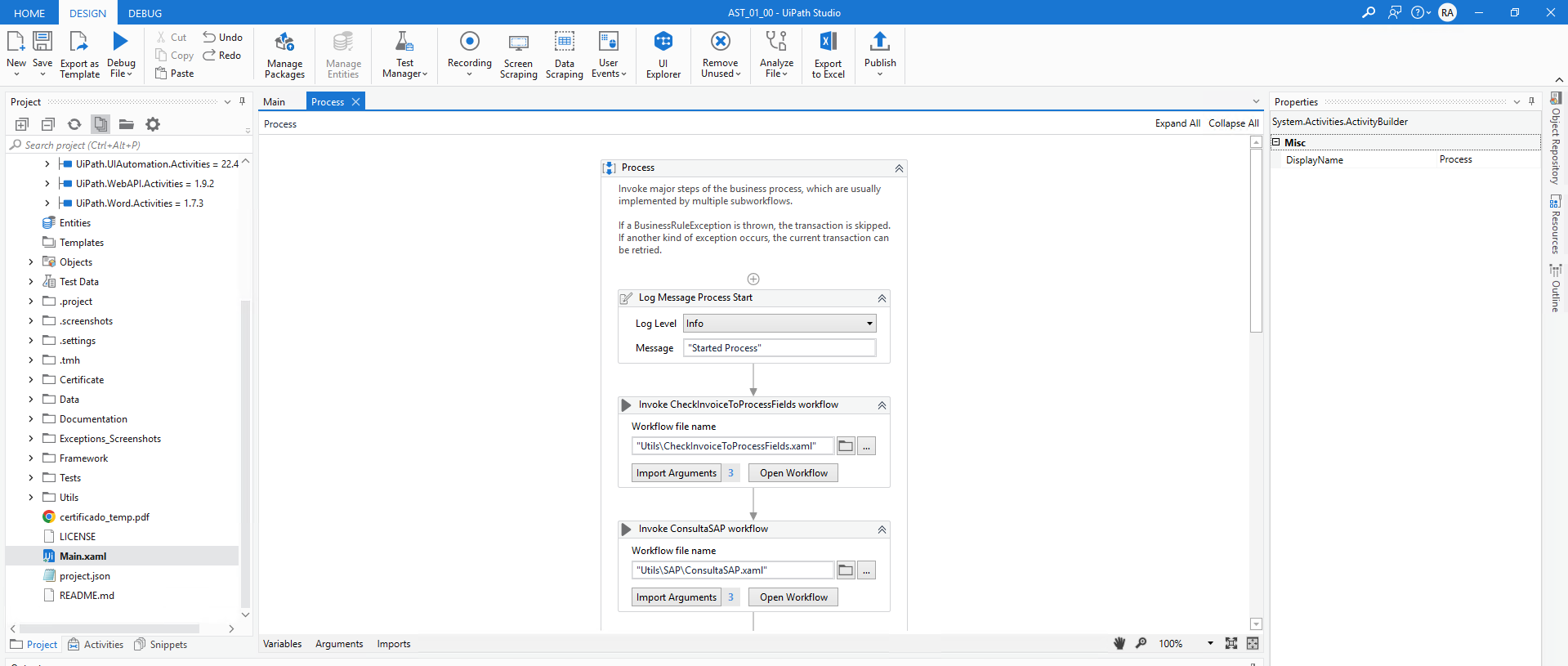Collapse Misc property category

1276,142
